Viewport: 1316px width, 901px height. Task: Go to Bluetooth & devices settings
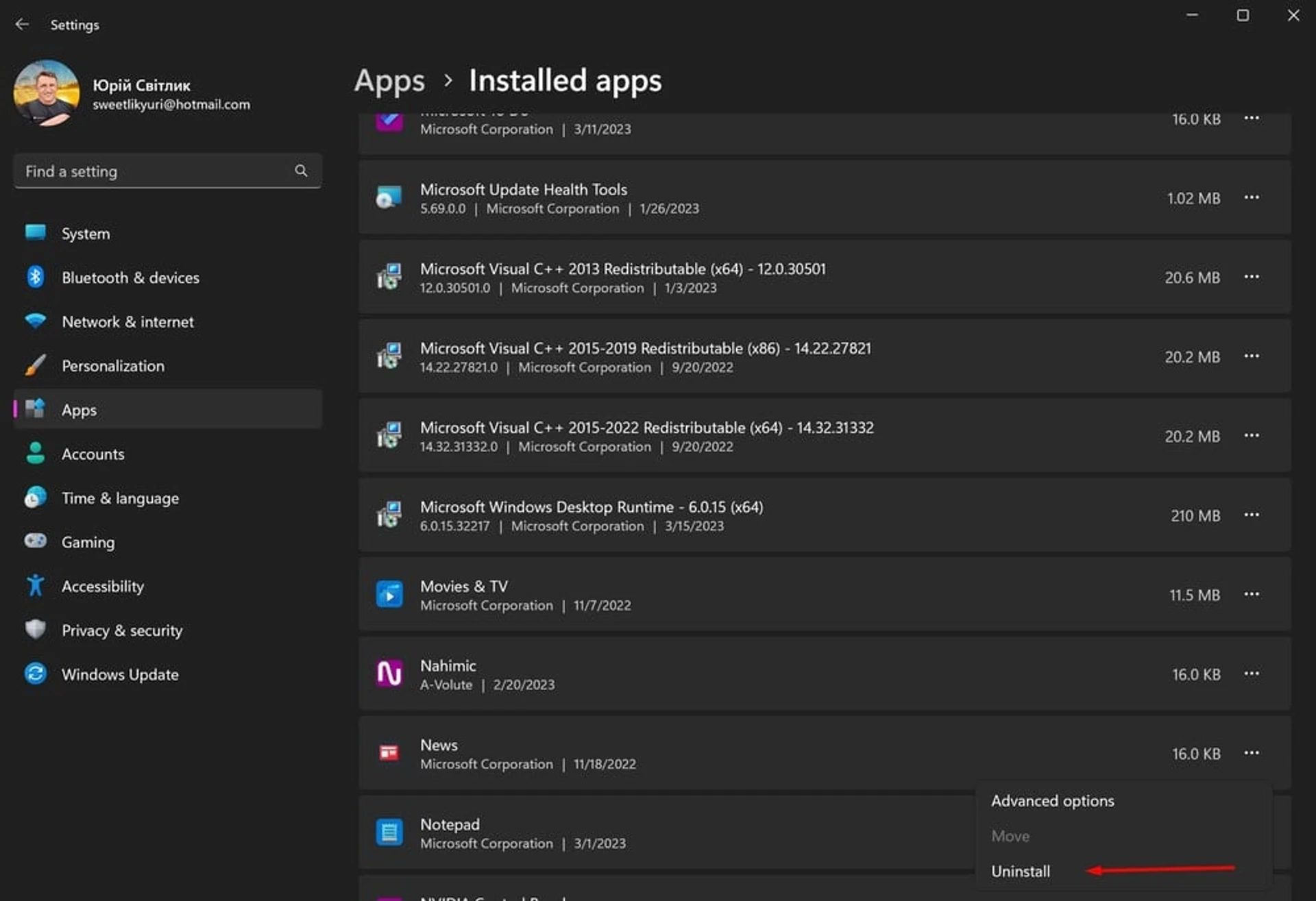pos(167,277)
